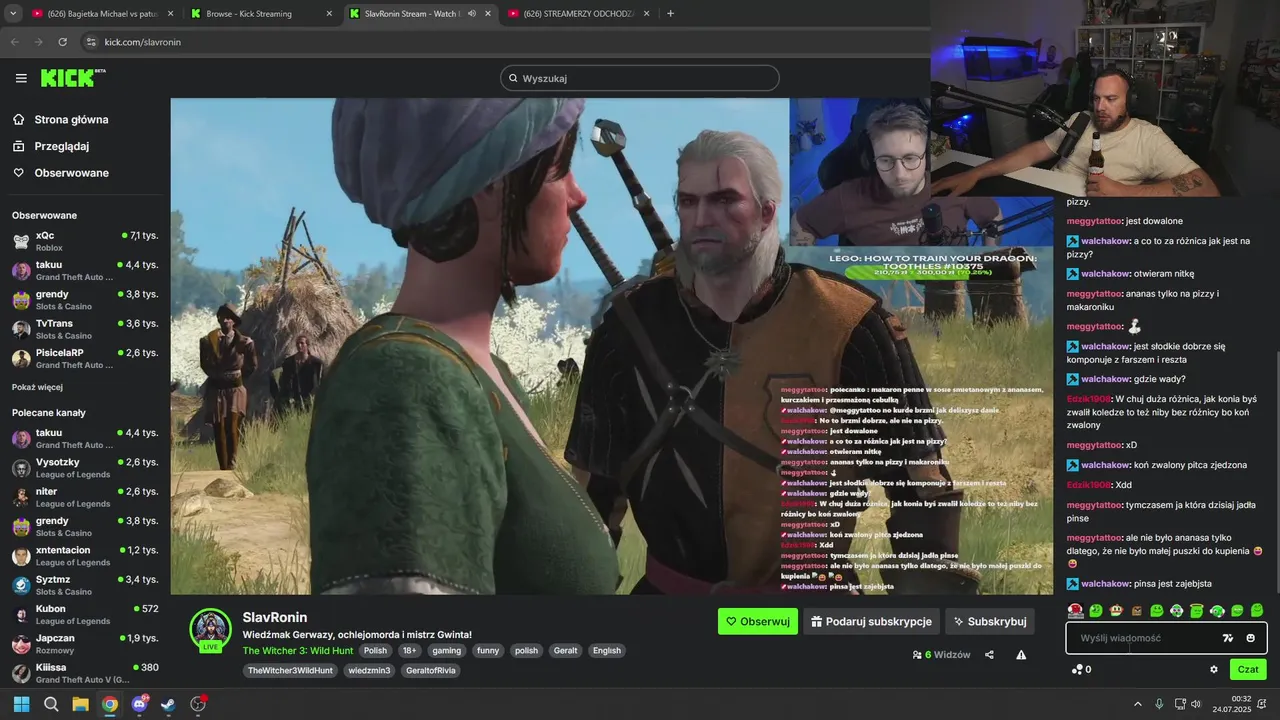Open xQc channel in followed list
The width and height of the screenshot is (1280, 720).
pos(85,241)
